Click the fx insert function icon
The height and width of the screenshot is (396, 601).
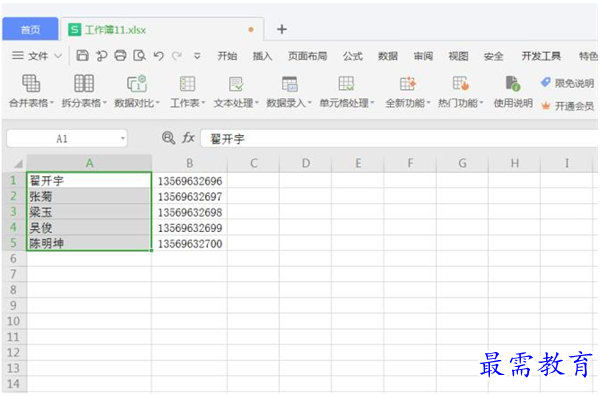pos(188,138)
